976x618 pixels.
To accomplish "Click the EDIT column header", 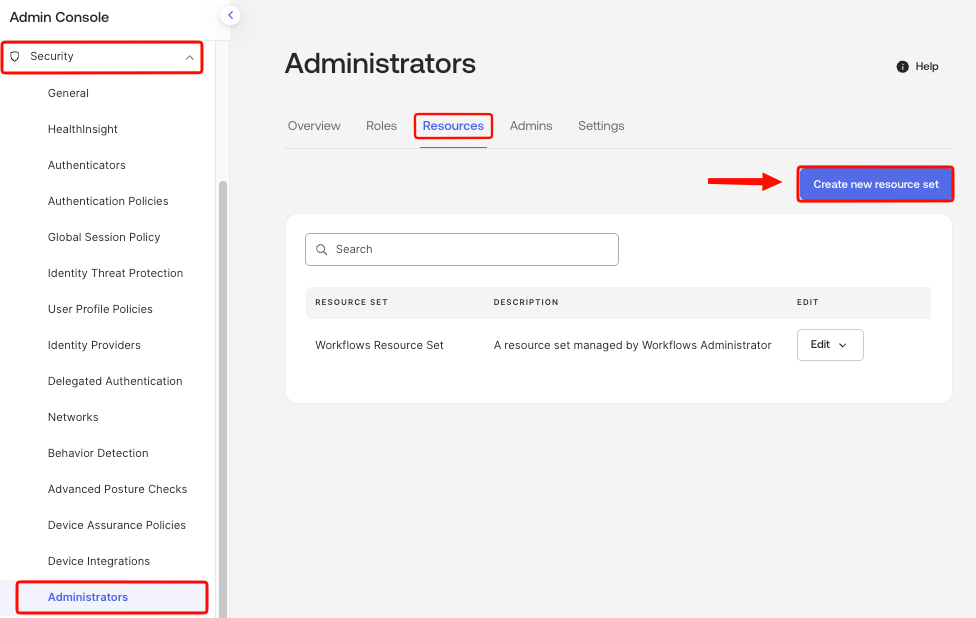I will point(807,302).
